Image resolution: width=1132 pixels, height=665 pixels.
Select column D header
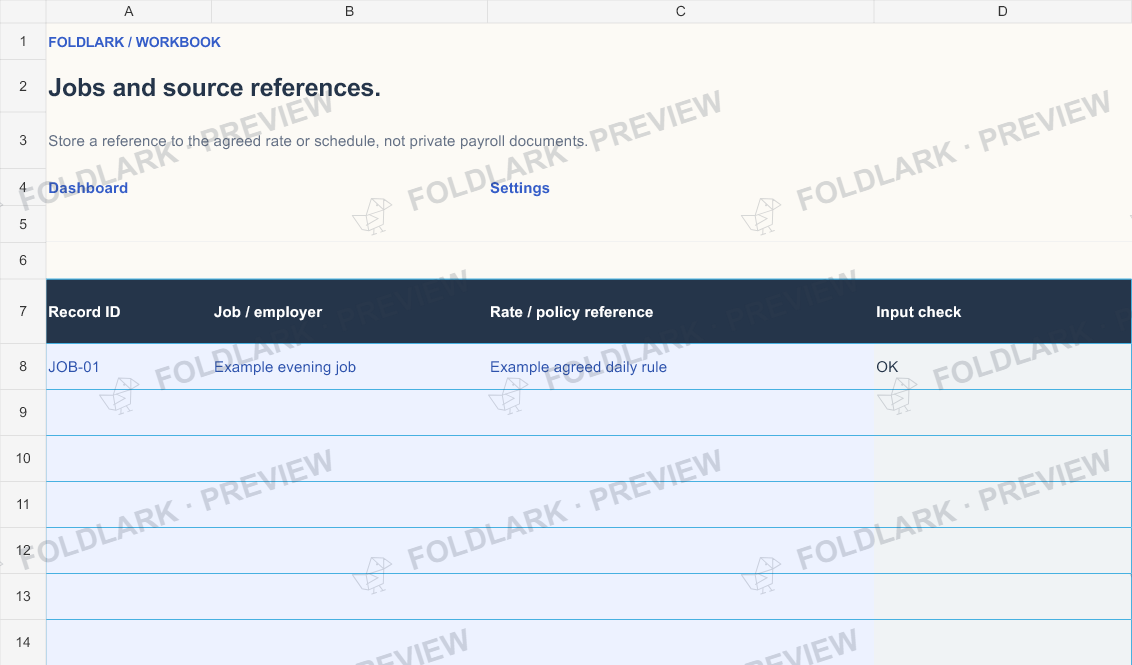(x=1003, y=12)
